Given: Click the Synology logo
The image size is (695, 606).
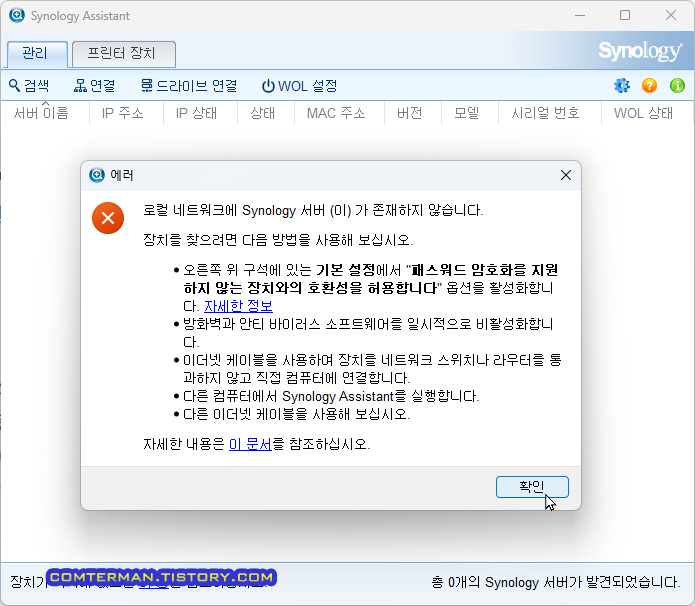Looking at the screenshot, I should pos(640,51).
